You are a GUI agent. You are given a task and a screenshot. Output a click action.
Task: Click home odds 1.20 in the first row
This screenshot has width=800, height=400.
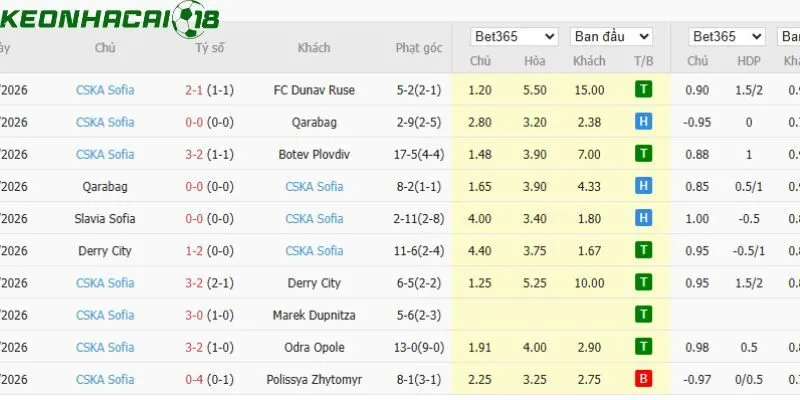(480, 90)
